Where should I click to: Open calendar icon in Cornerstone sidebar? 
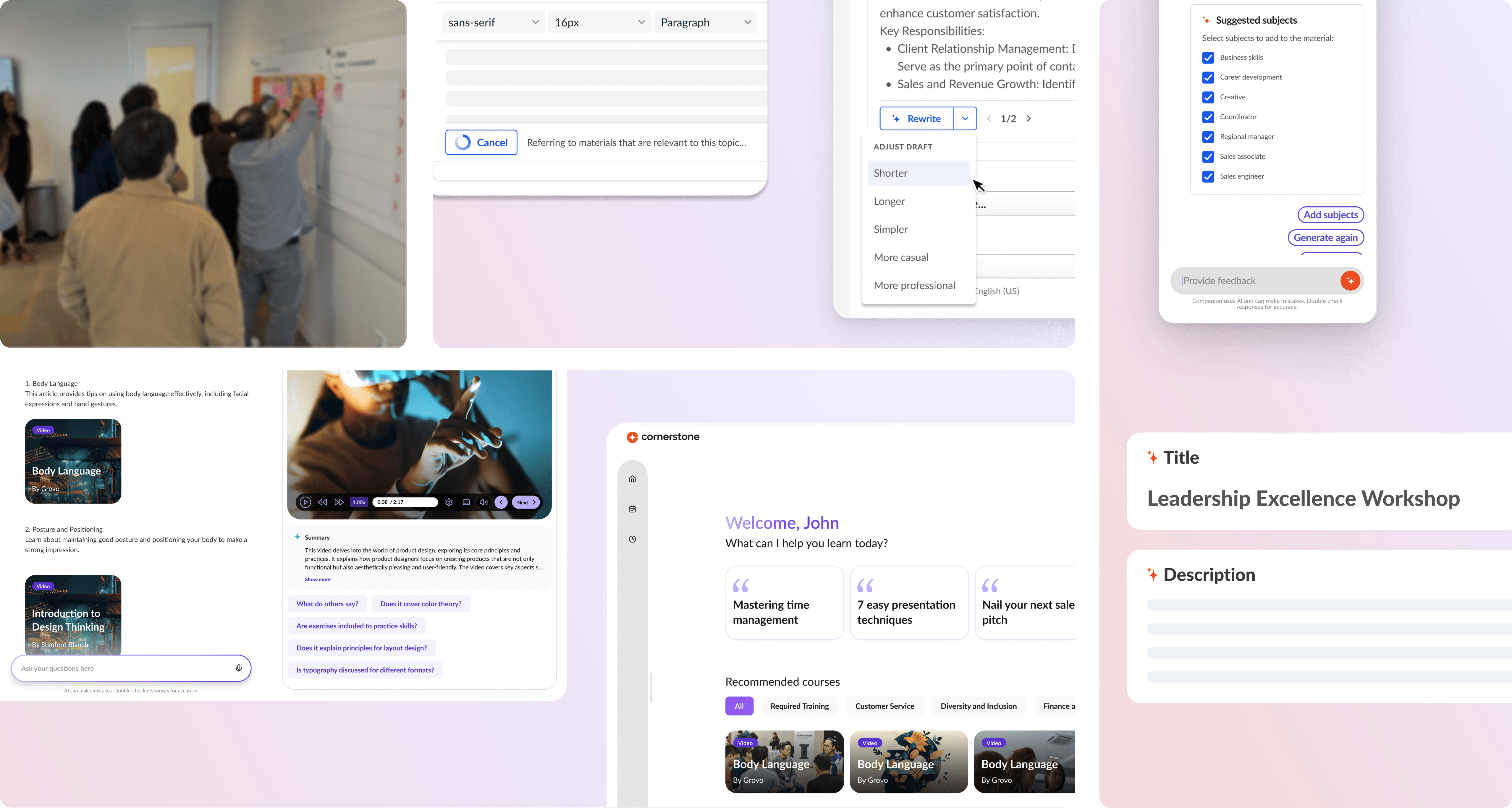632,509
